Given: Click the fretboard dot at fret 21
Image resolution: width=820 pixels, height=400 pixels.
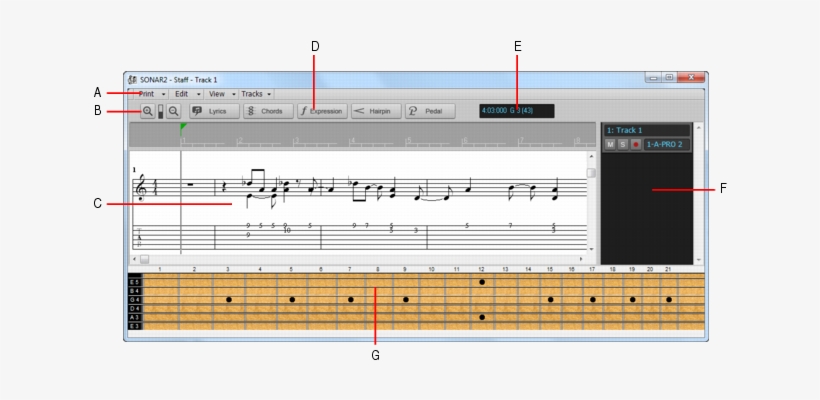Looking at the screenshot, I should click(669, 300).
